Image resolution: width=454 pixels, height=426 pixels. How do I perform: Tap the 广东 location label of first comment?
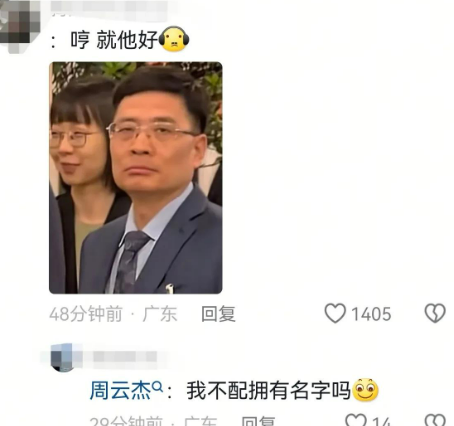[x=160, y=314]
